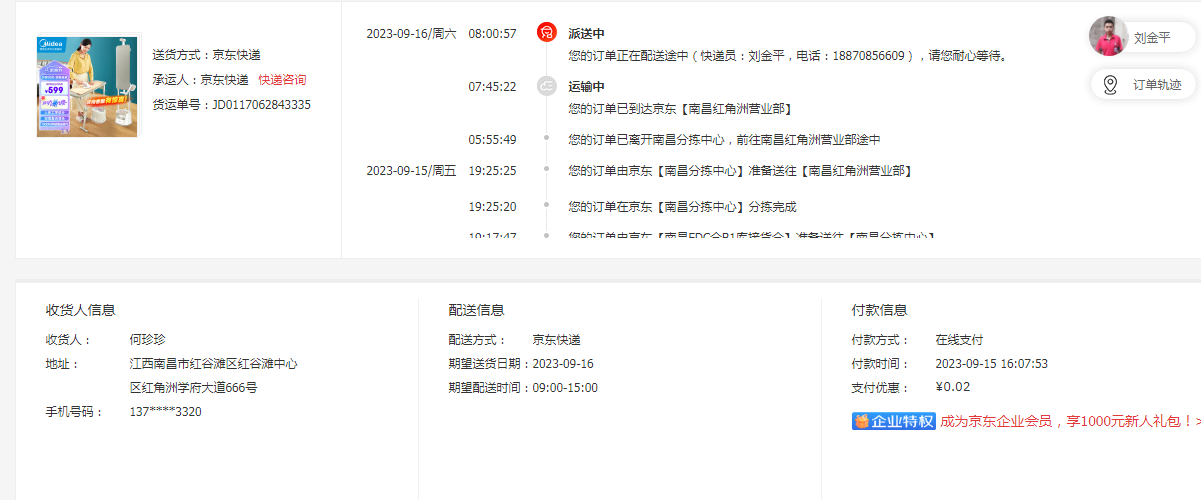Click the blue 企业特权 badge
The width and height of the screenshot is (1201, 500).
click(893, 421)
